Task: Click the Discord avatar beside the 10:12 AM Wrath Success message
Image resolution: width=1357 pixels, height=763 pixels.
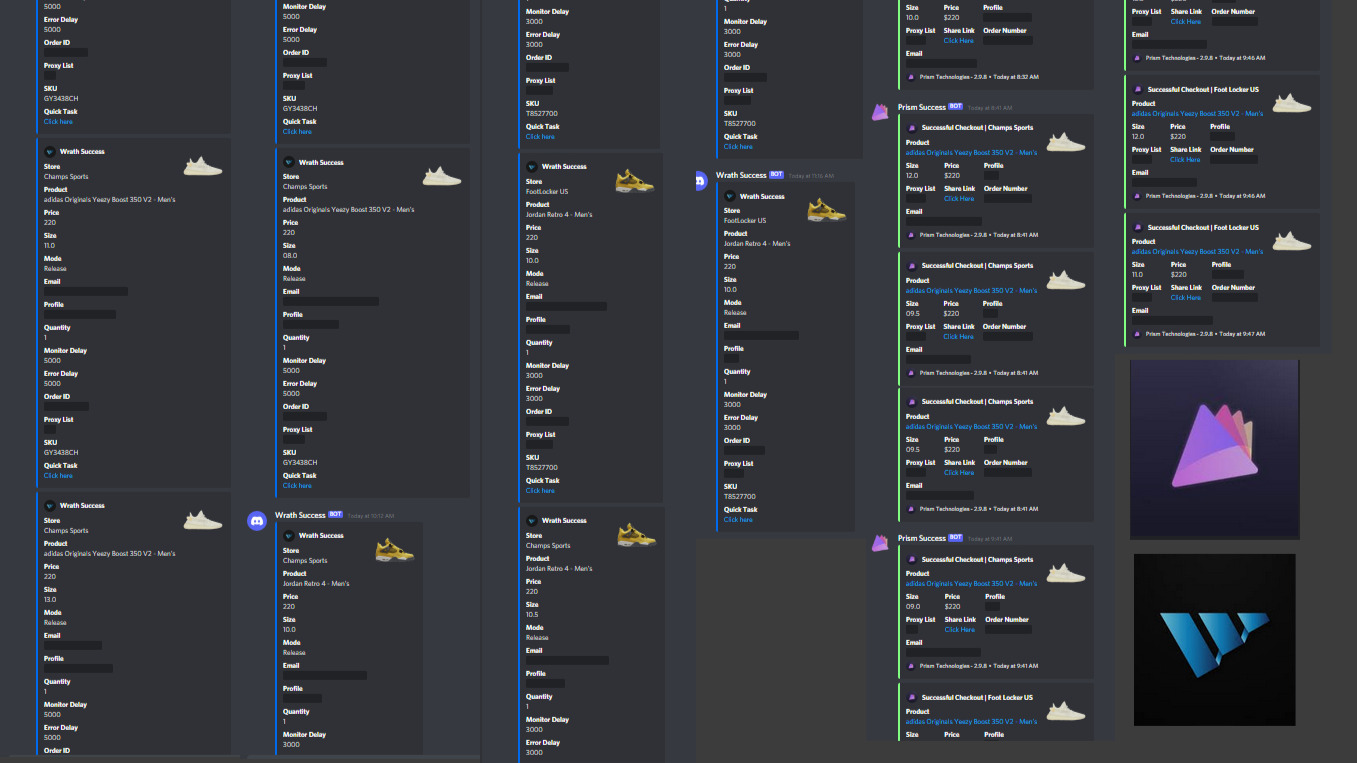Action: 257,520
